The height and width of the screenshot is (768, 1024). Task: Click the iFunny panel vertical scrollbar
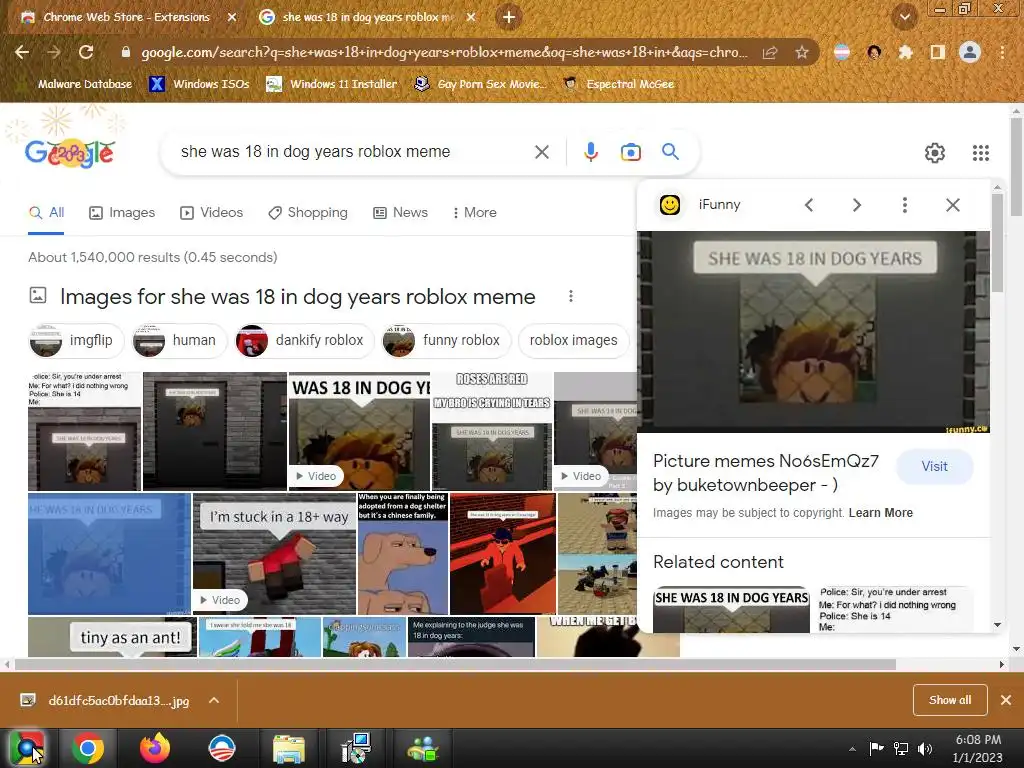click(997, 243)
